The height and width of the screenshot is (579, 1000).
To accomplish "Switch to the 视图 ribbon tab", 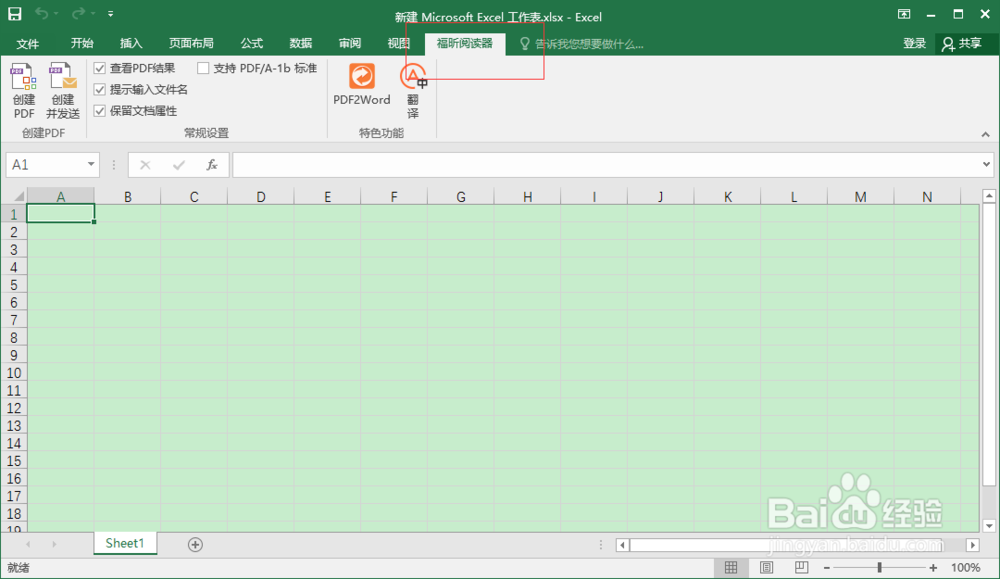I will pyautogui.click(x=399, y=43).
